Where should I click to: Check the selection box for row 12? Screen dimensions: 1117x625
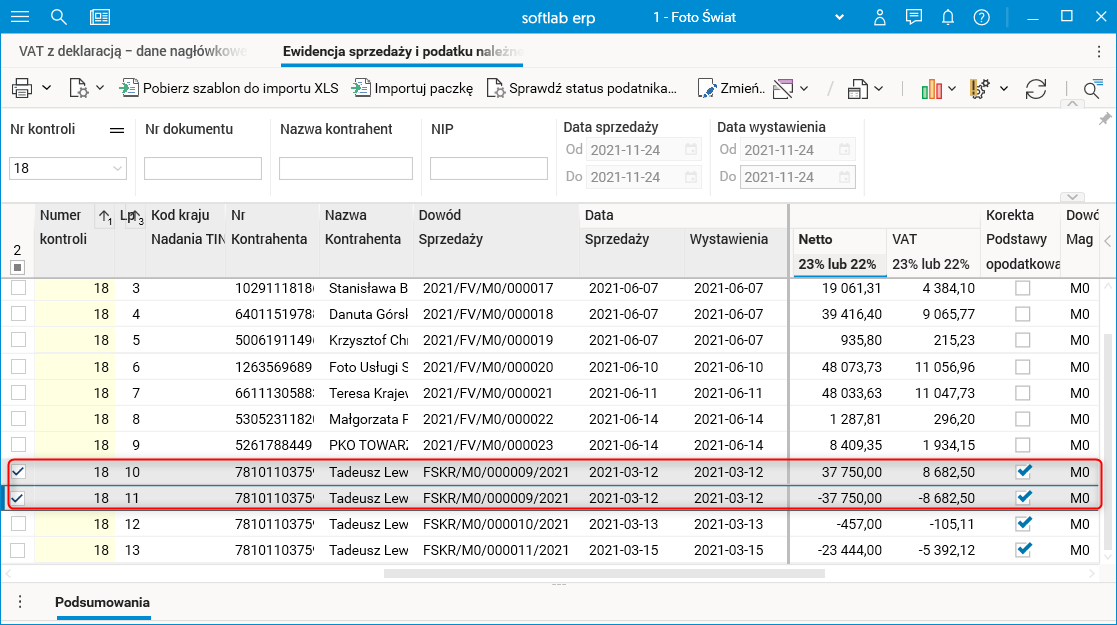pyautogui.click(x=18, y=523)
